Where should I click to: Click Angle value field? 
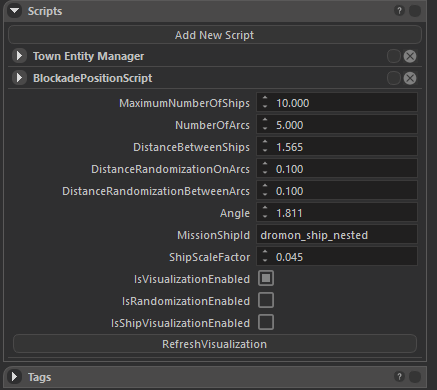[x=337, y=213]
